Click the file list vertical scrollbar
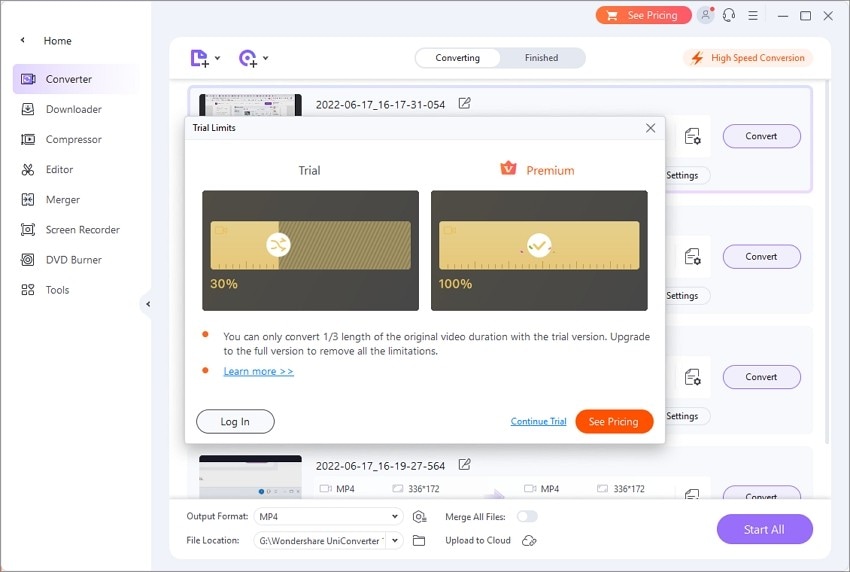The image size is (850, 572). tap(827, 262)
